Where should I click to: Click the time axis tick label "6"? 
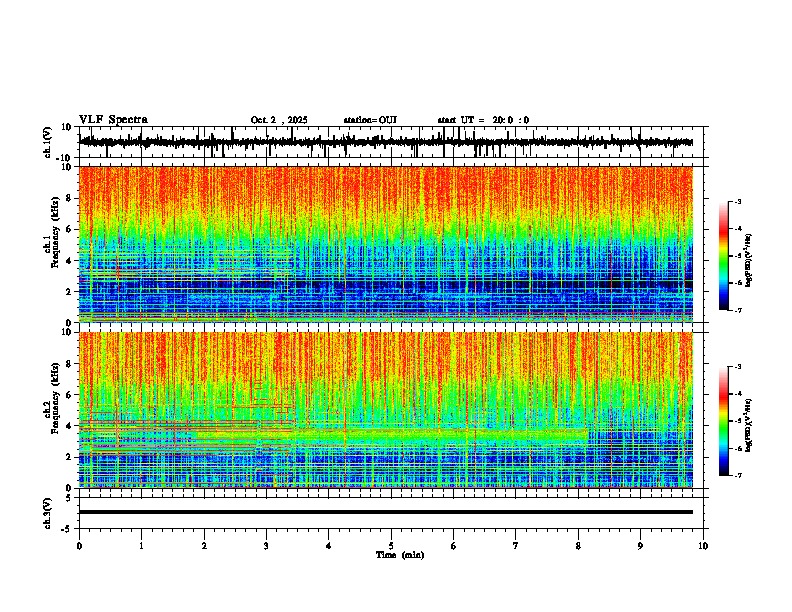tap(453, 546)
